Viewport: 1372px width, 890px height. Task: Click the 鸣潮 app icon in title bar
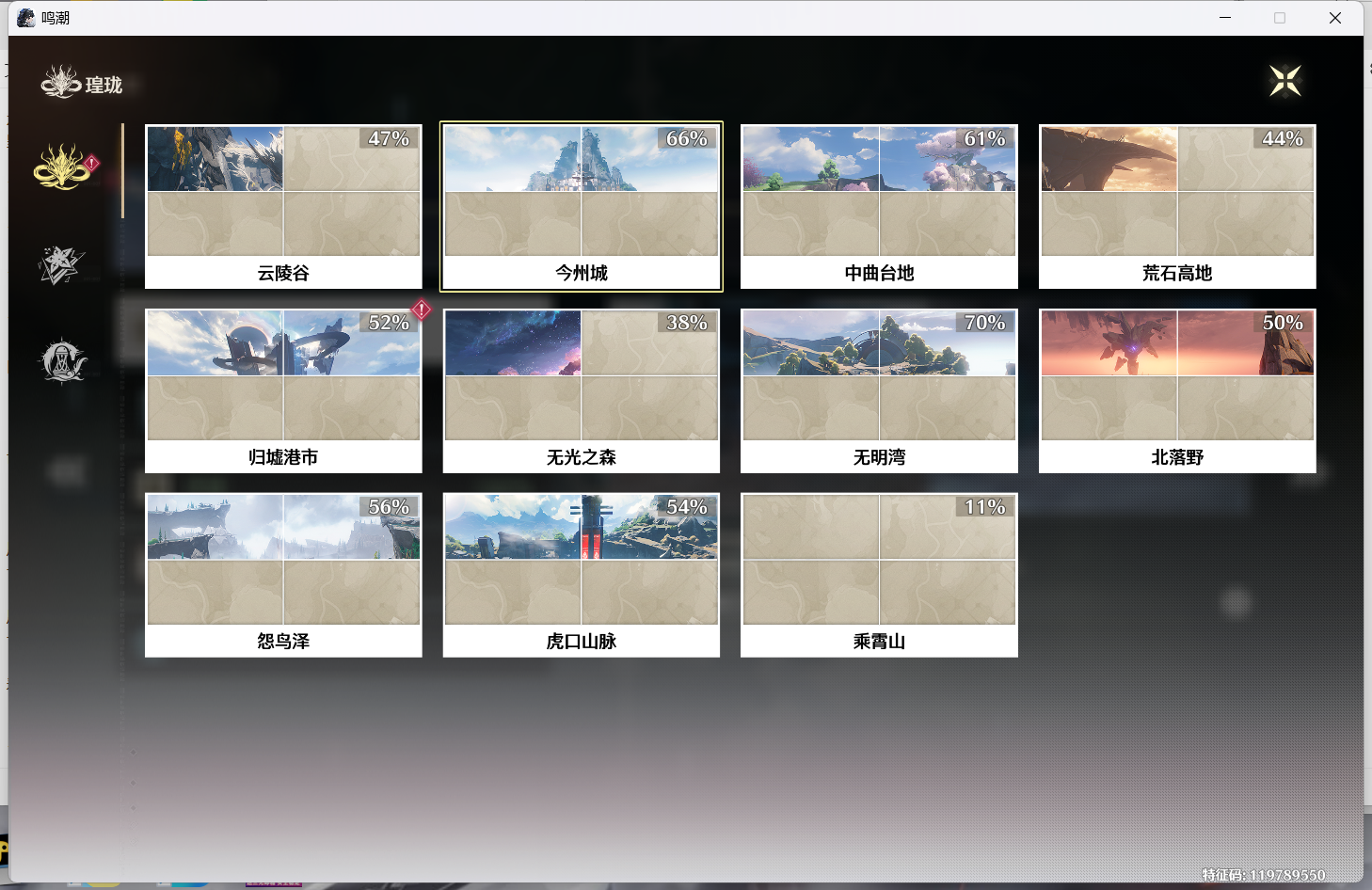point(25,18)
